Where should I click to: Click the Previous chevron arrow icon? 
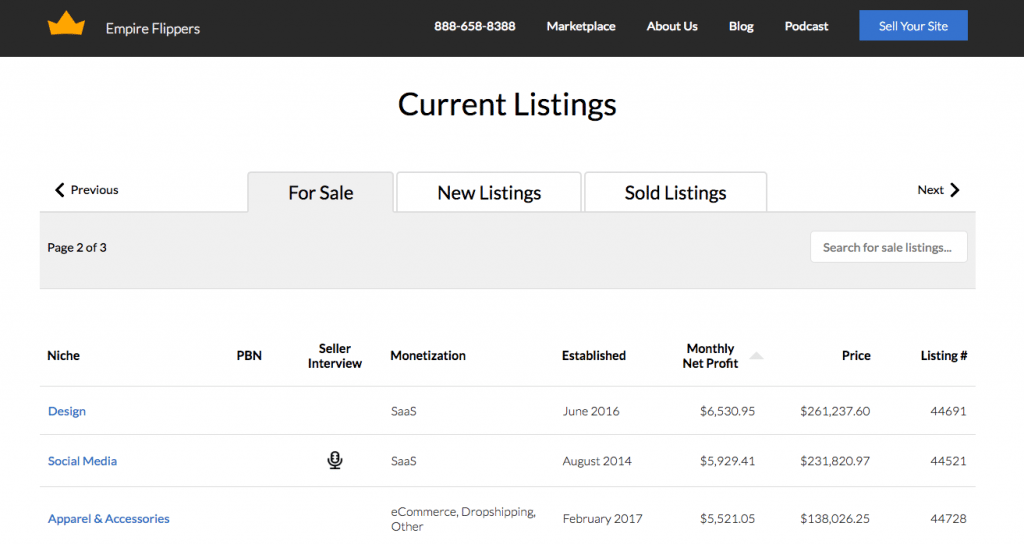pyautogui.click(x=59, y=190)
